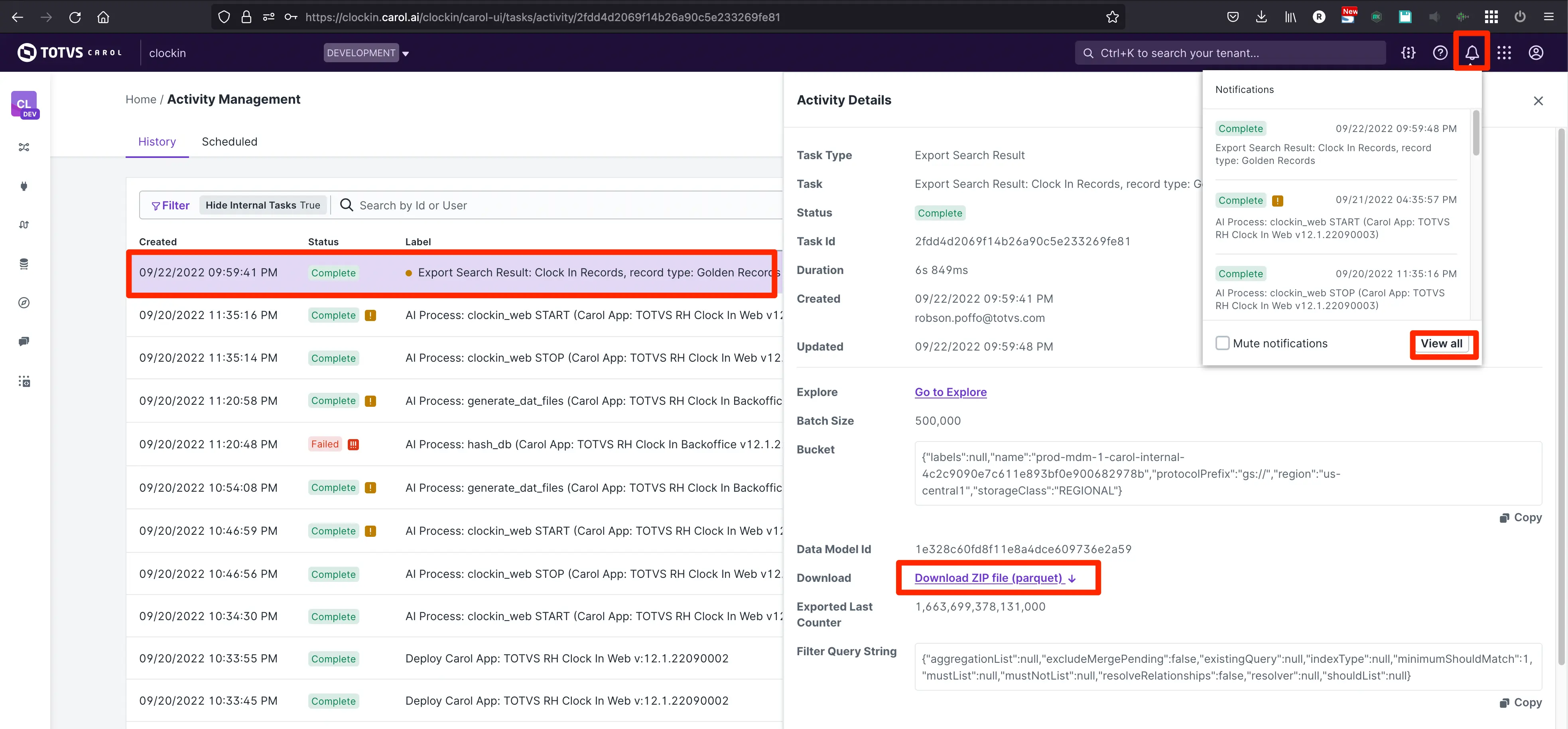Click View all notifications button
1568x729 pixels.
point(1441,343)
